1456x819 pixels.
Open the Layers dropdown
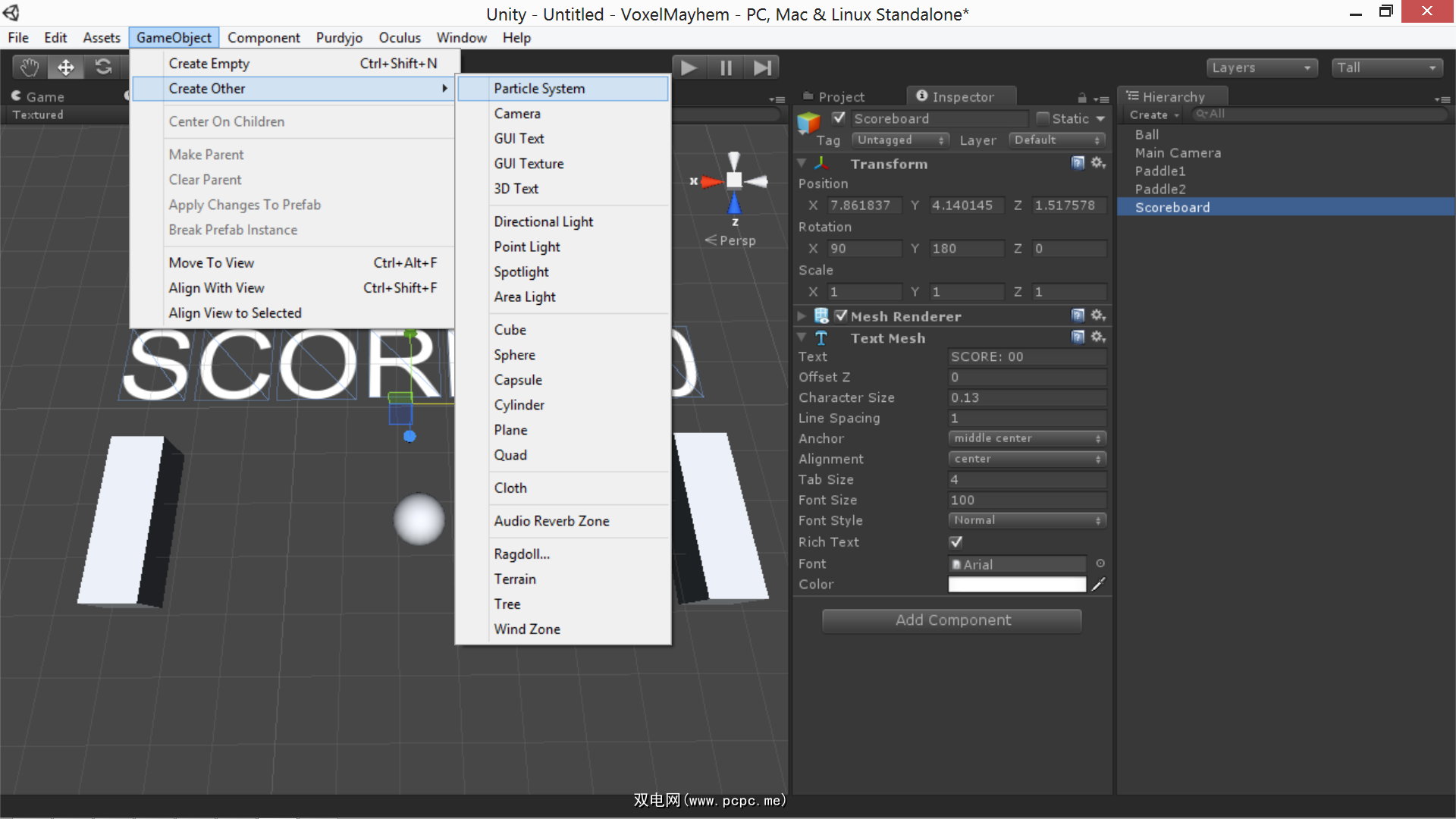coord(1261,67)
